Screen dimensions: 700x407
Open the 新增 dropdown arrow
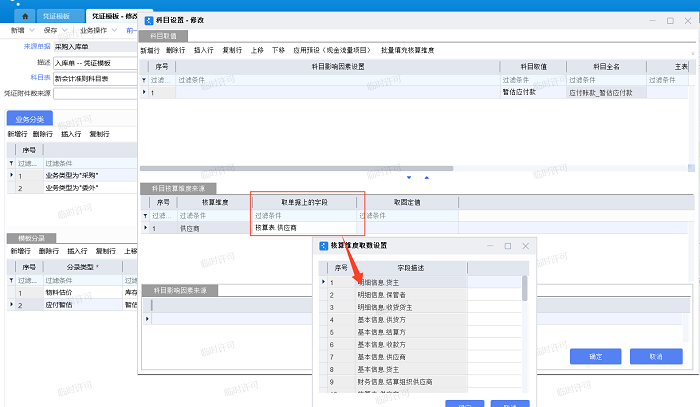(32, 31)
